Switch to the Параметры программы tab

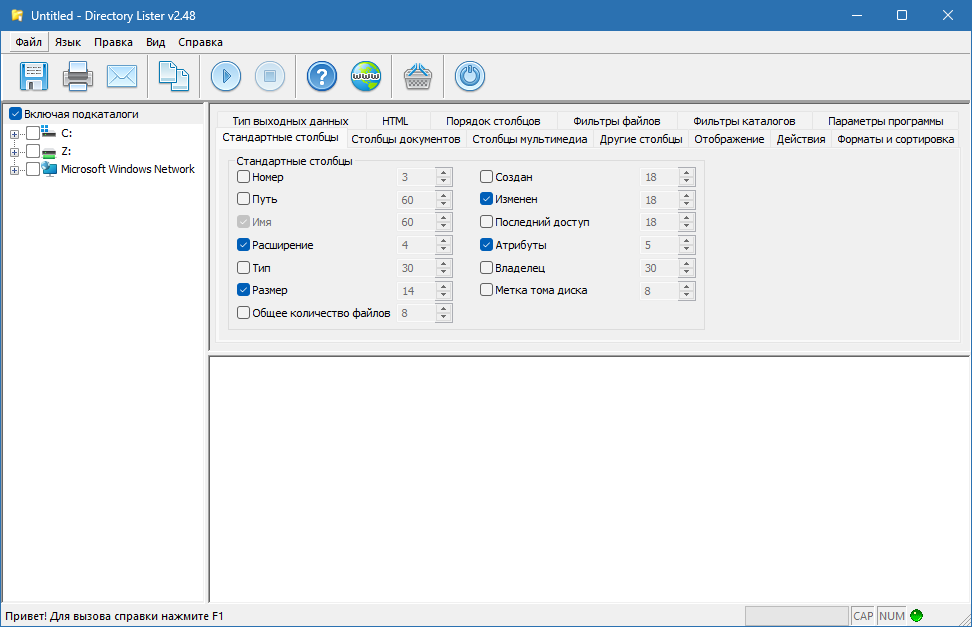coord(885,121)
